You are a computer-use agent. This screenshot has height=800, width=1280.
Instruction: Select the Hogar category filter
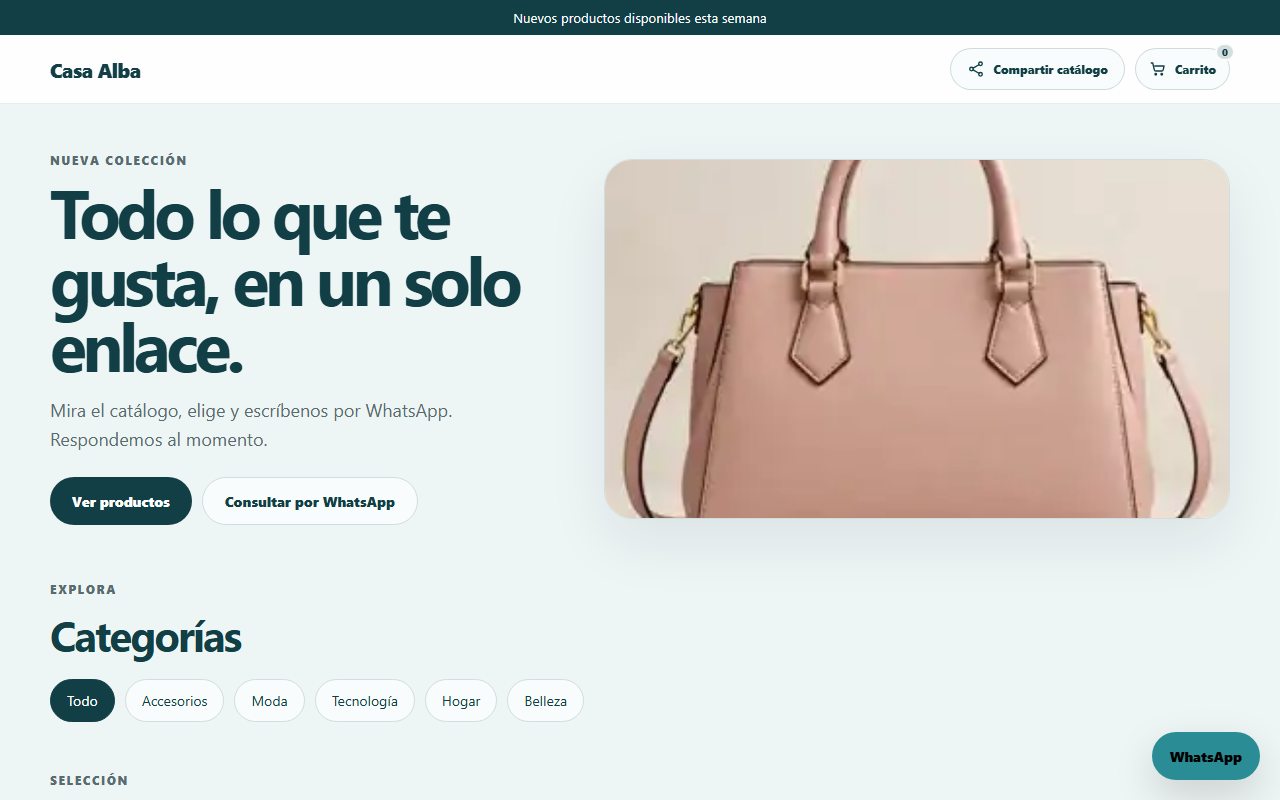[461, 701]
